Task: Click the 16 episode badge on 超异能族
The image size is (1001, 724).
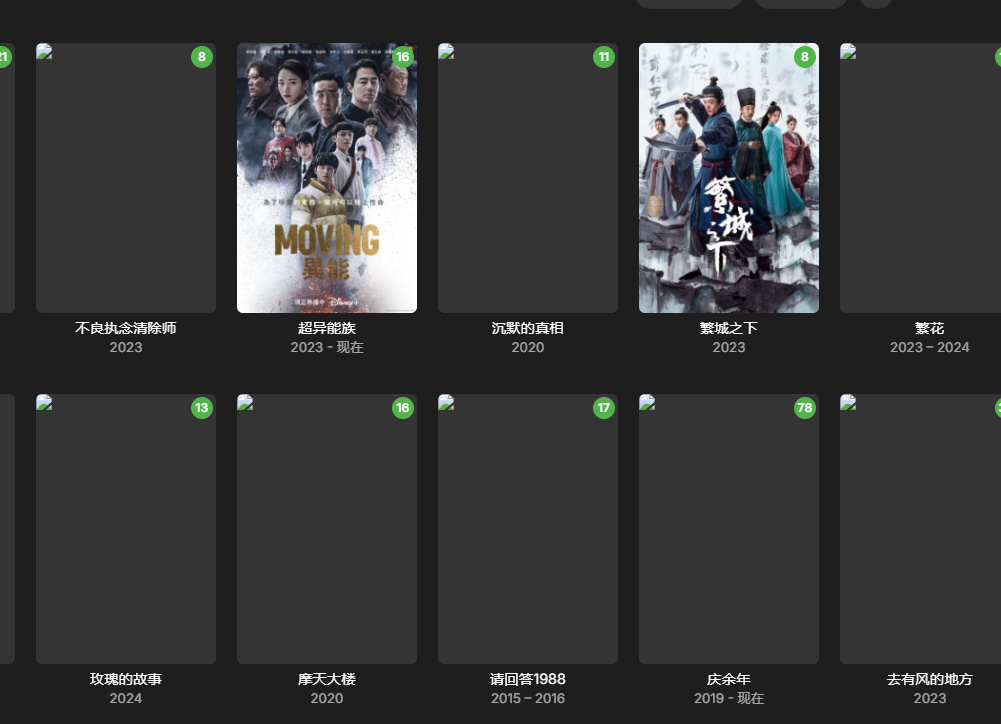Action: (403, 57)
